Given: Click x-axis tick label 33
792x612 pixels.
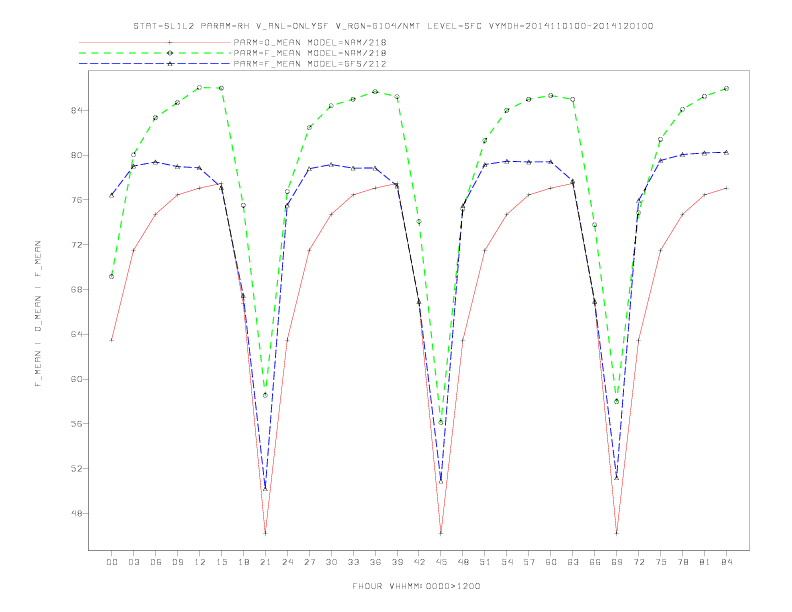Looking at the screenshot, I should (x=353, y=562).
